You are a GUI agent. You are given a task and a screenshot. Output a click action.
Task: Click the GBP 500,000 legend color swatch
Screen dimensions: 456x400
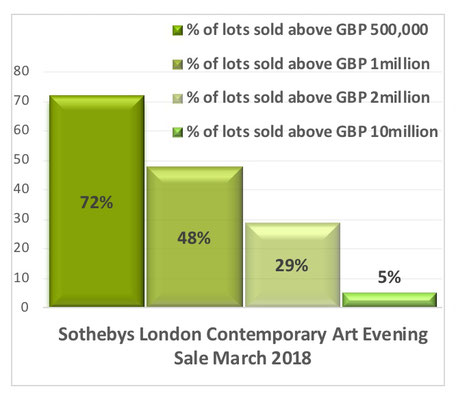click(x=178, y=31)
